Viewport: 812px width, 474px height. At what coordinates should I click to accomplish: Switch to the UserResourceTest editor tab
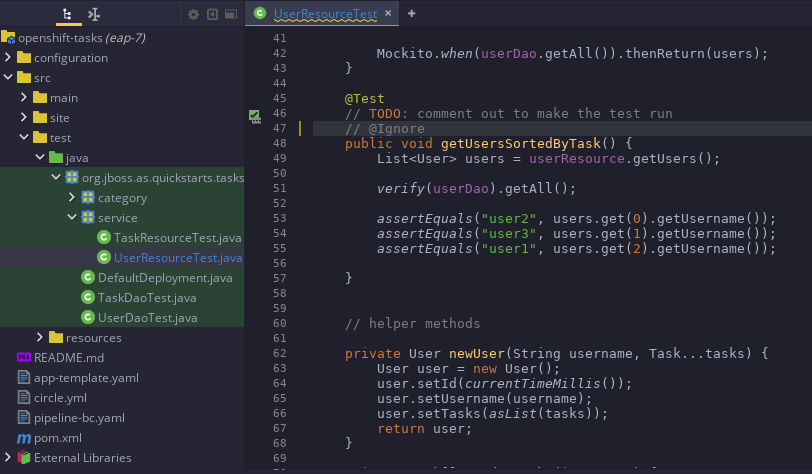[325, 14]
